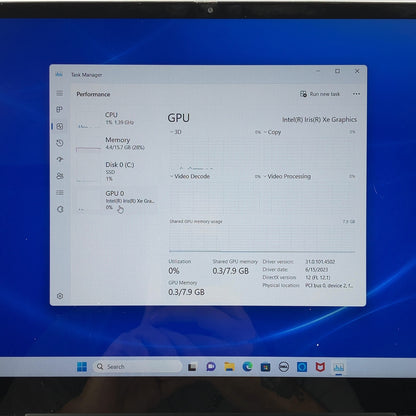
Task: Click the Shared GPU memory usage graph
Action: (262, 238)
